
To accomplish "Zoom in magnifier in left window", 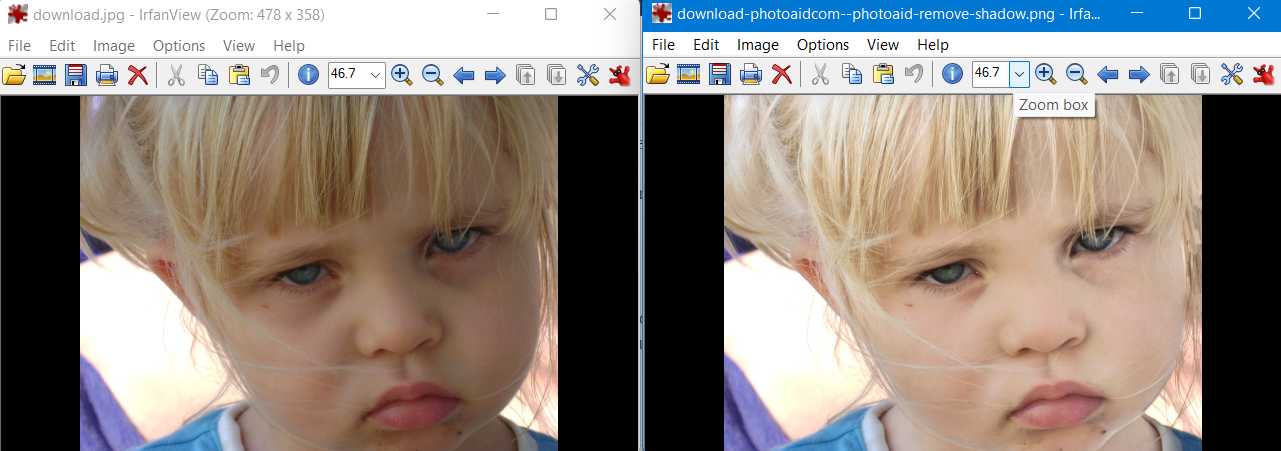I will pos(402,75).
